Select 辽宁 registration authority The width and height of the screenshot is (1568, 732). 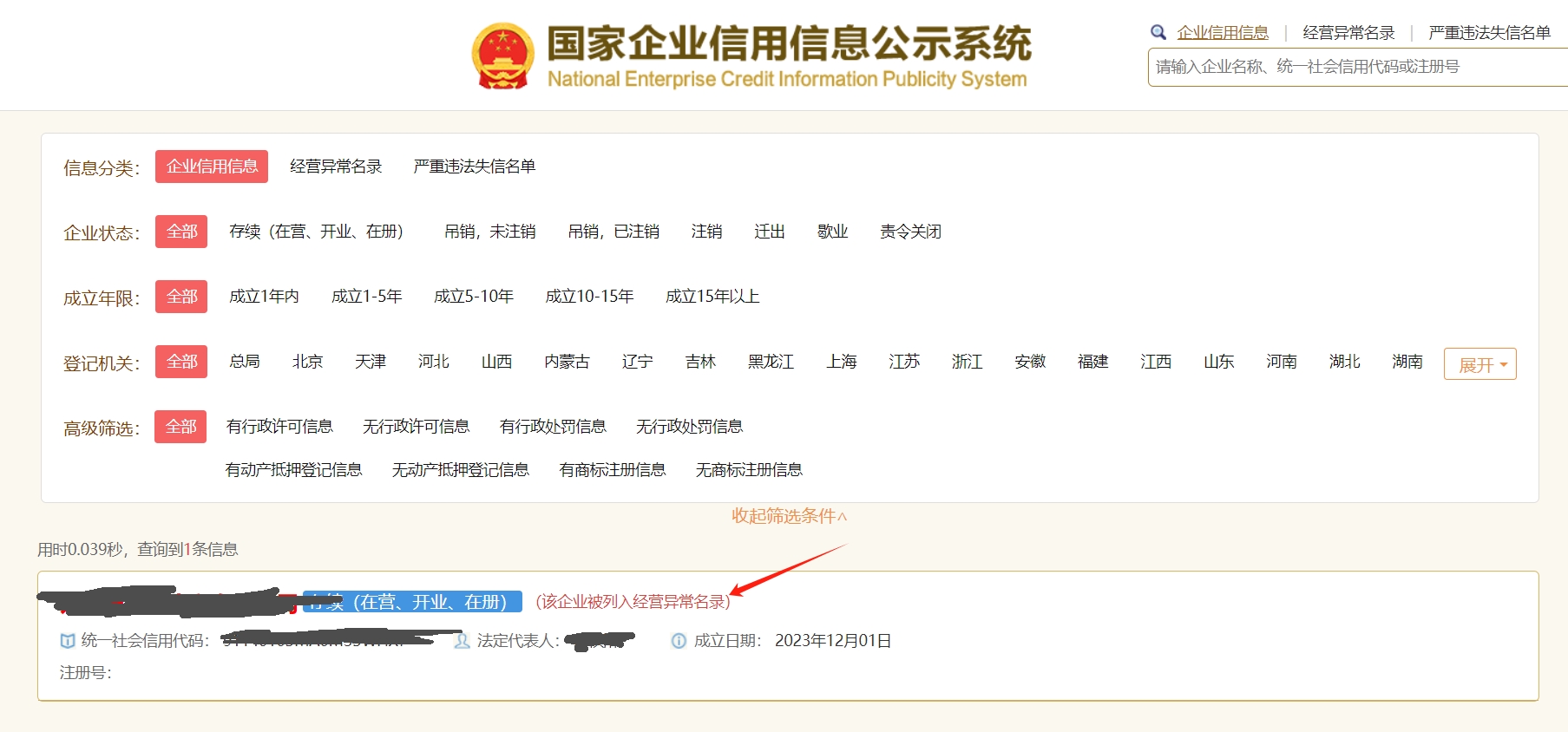(638, 362)
